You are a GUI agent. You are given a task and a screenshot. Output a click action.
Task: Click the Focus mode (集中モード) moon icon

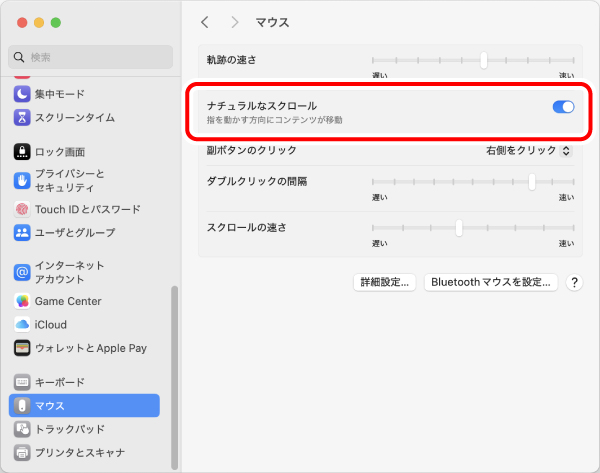click(x=22, y=94)
